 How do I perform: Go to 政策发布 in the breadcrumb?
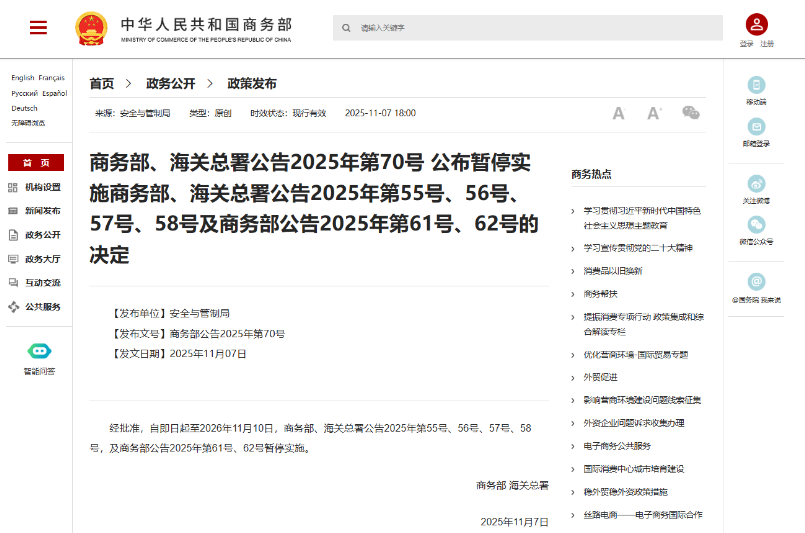click(x=252, y=83)
